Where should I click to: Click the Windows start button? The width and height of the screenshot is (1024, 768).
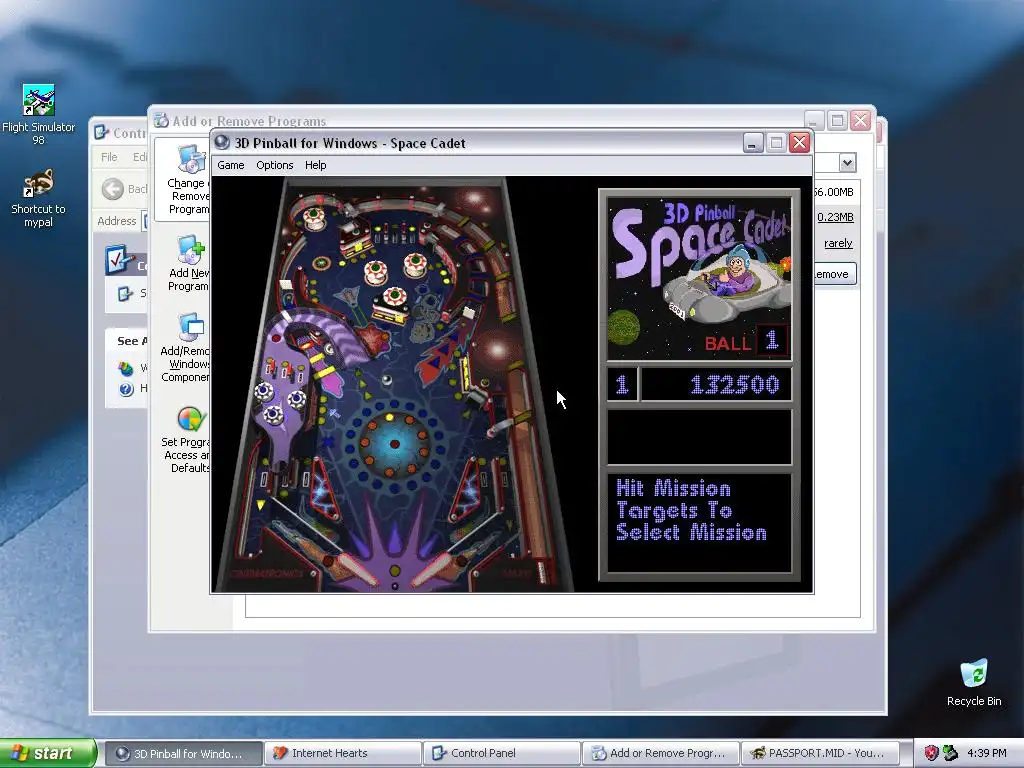(48, 753)
